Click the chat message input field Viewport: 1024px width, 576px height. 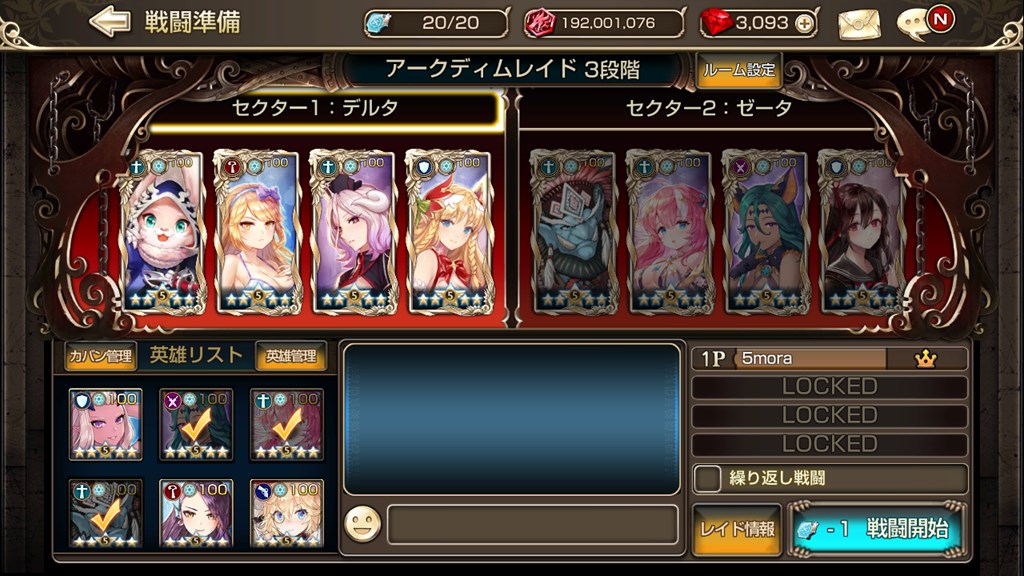point(532,524)
